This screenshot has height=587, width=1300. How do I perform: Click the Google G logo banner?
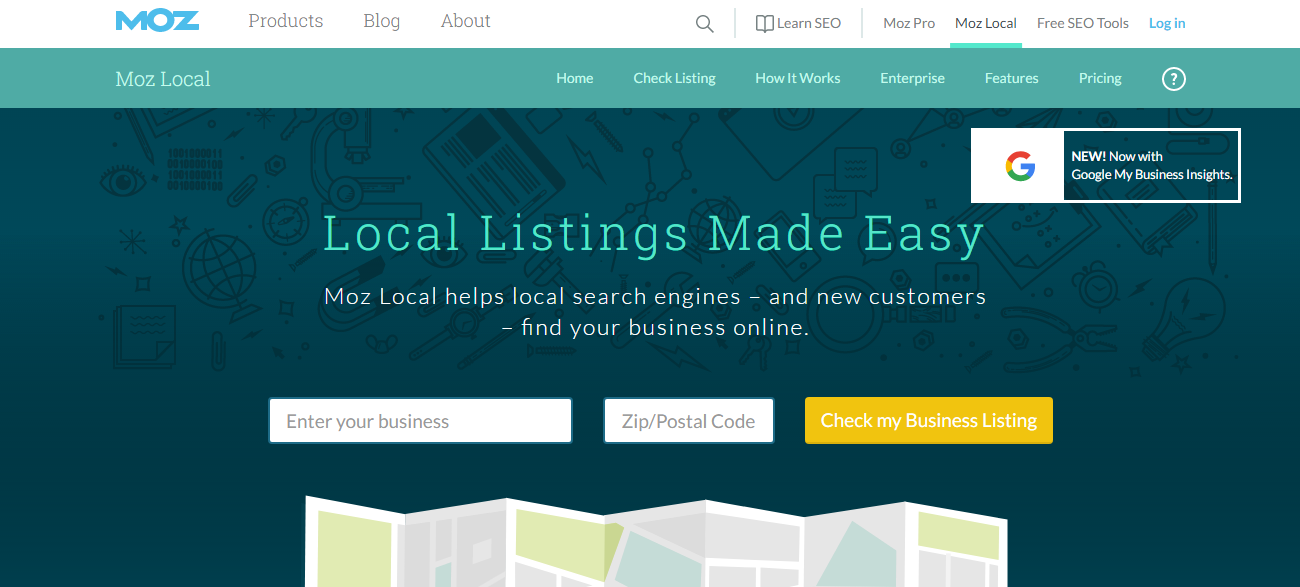click(1019, 166)
